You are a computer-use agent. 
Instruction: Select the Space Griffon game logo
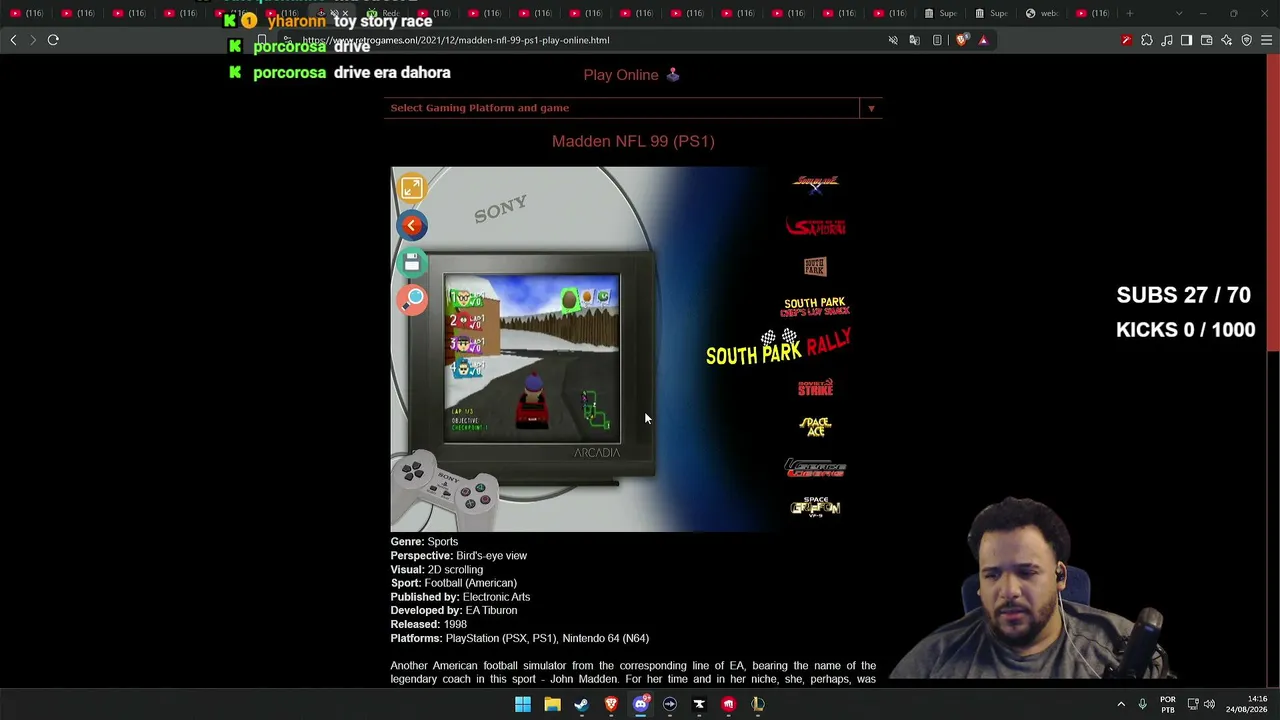coord(815,507)
